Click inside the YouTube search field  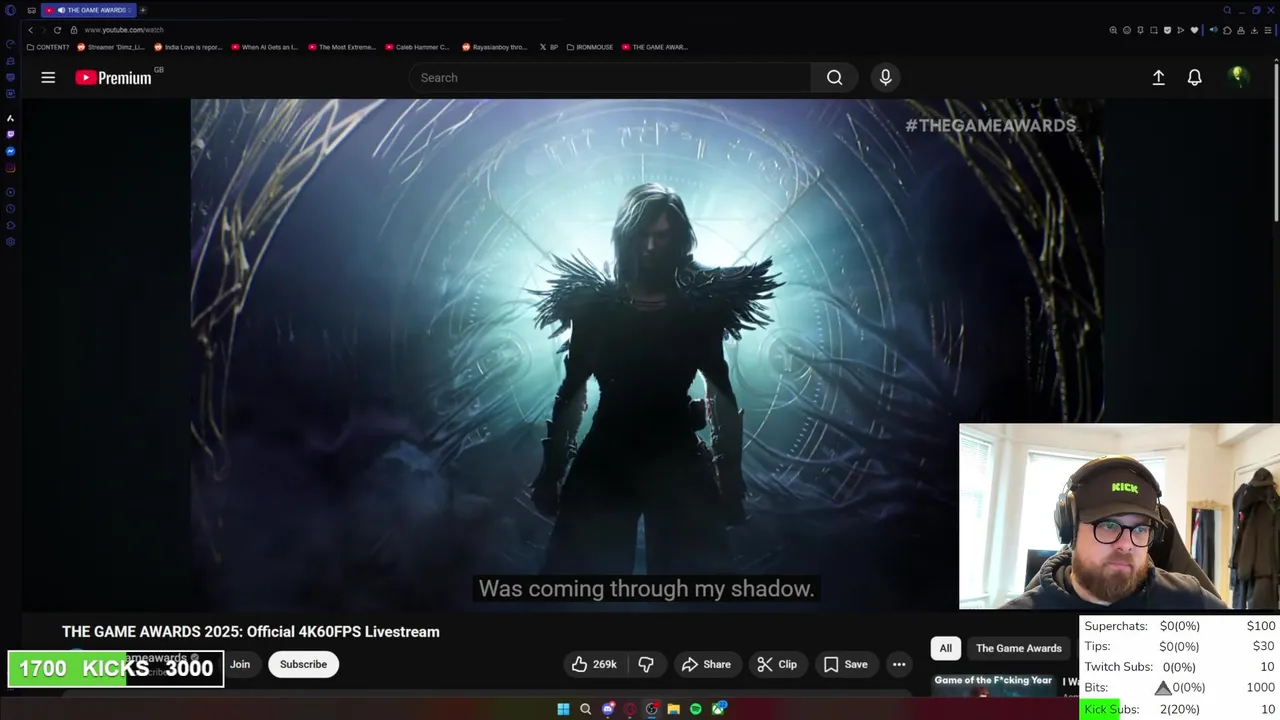(x=610, y=77)
